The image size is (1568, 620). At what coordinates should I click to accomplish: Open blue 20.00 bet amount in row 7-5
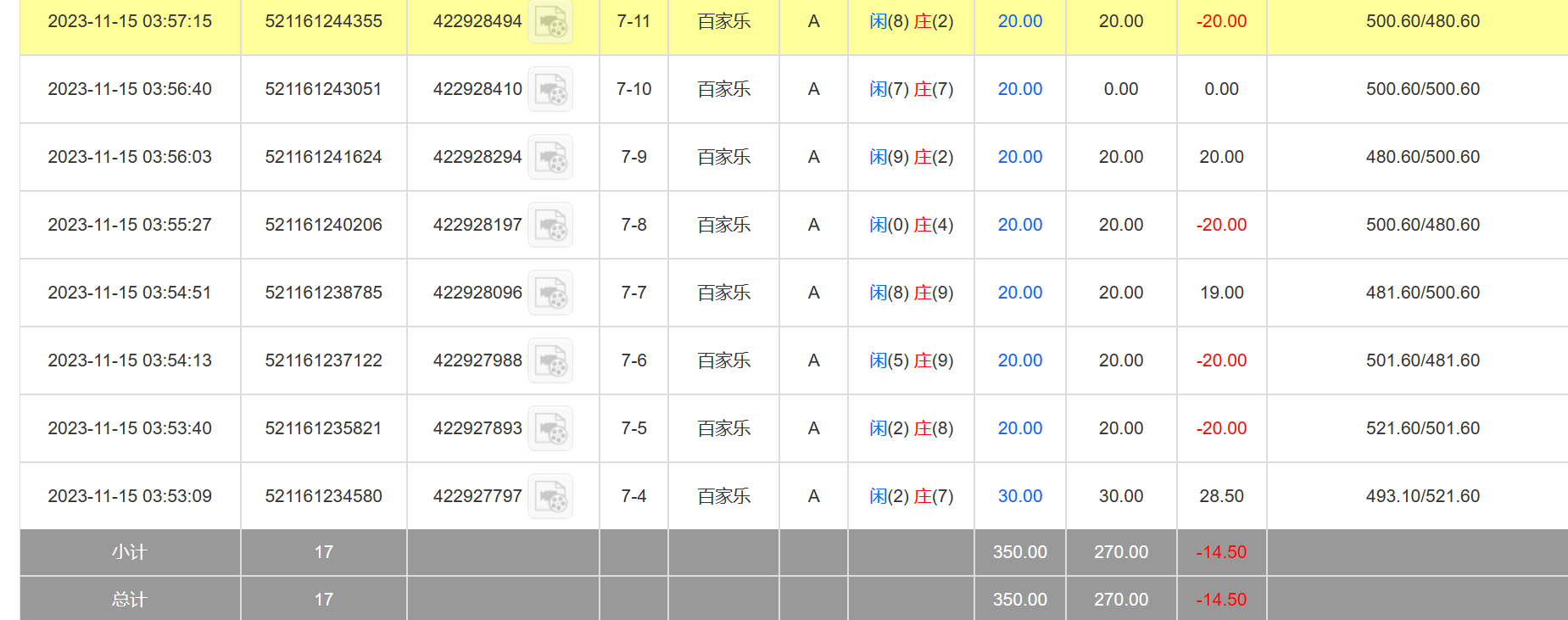[x=1019, y=428]
